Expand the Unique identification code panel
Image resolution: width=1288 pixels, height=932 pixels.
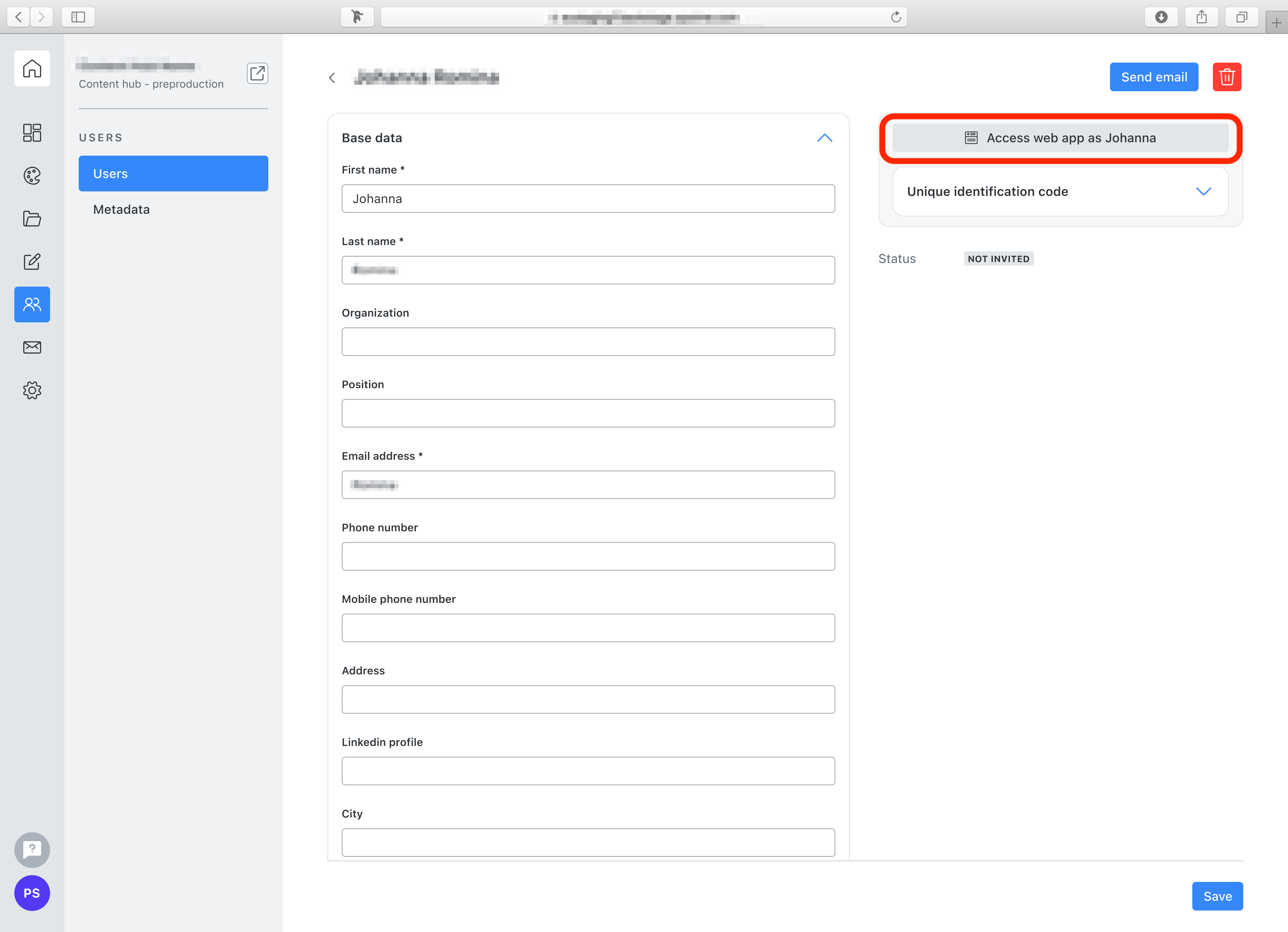tap(1204, 191)
